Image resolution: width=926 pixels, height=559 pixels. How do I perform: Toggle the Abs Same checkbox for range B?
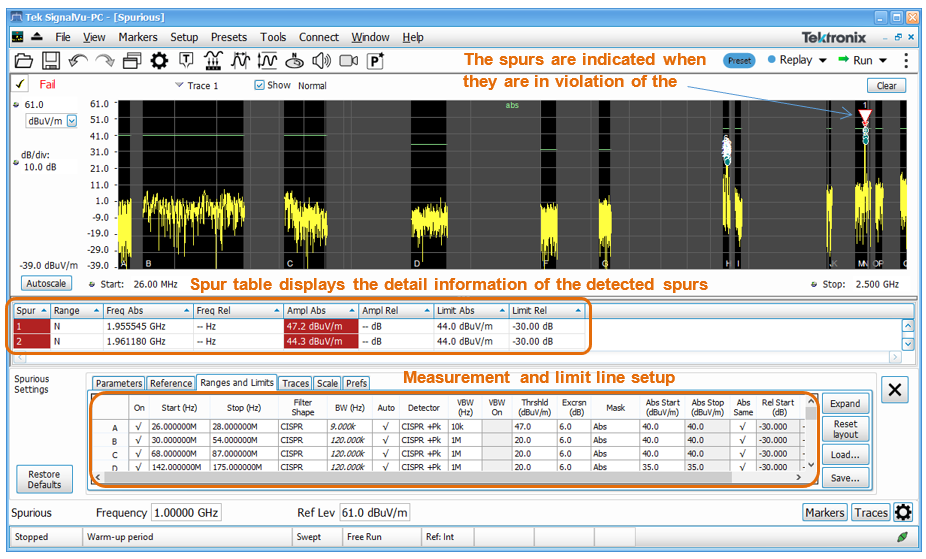[743, 440]
